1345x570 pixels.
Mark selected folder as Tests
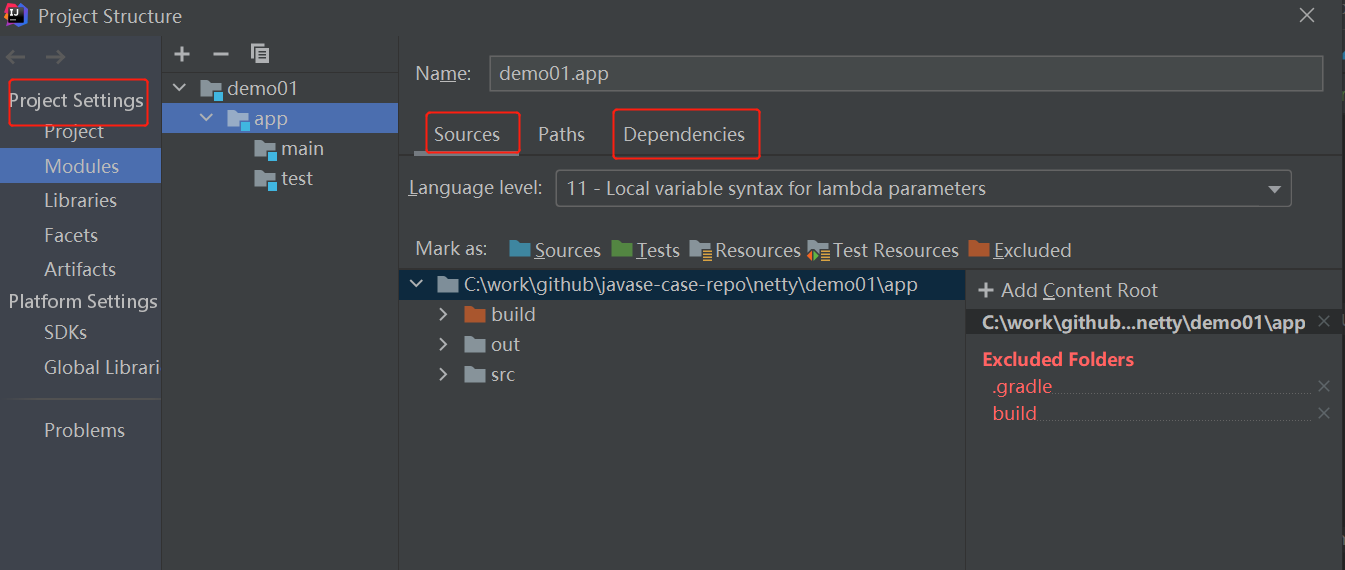645,250
